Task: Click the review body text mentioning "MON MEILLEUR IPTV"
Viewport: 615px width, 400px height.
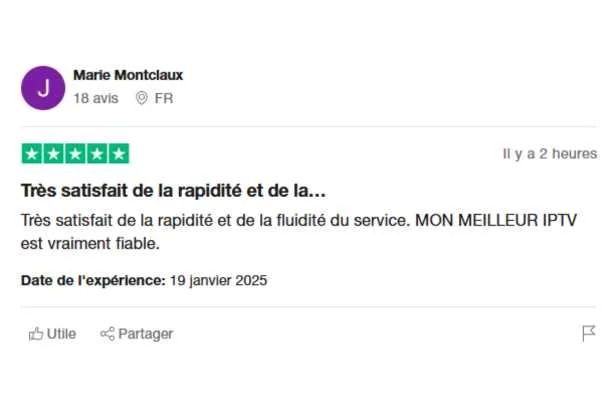Action: tap(300, 230)
